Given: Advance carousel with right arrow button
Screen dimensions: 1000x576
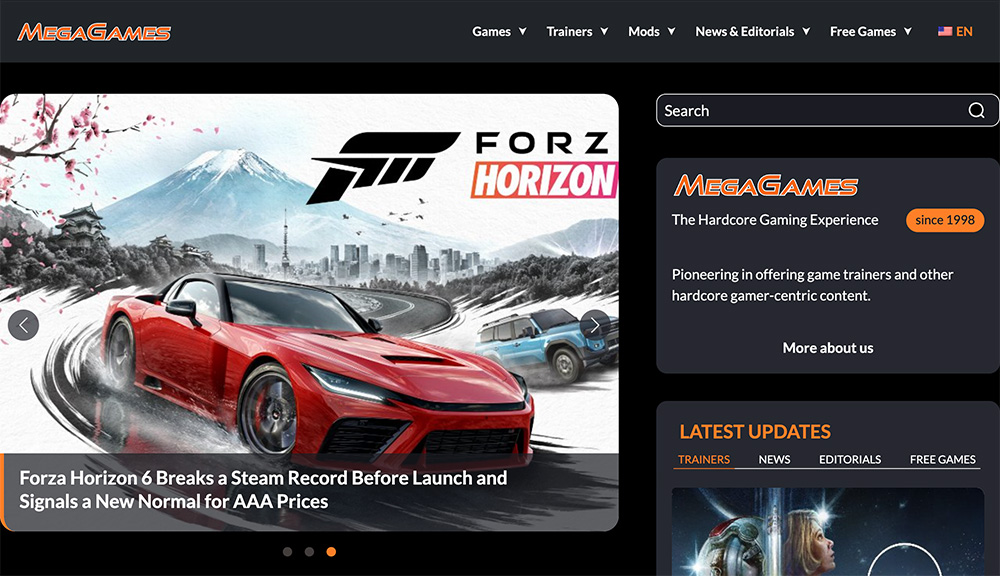Looking at the screenshot, I should click(x=595, y=325).
